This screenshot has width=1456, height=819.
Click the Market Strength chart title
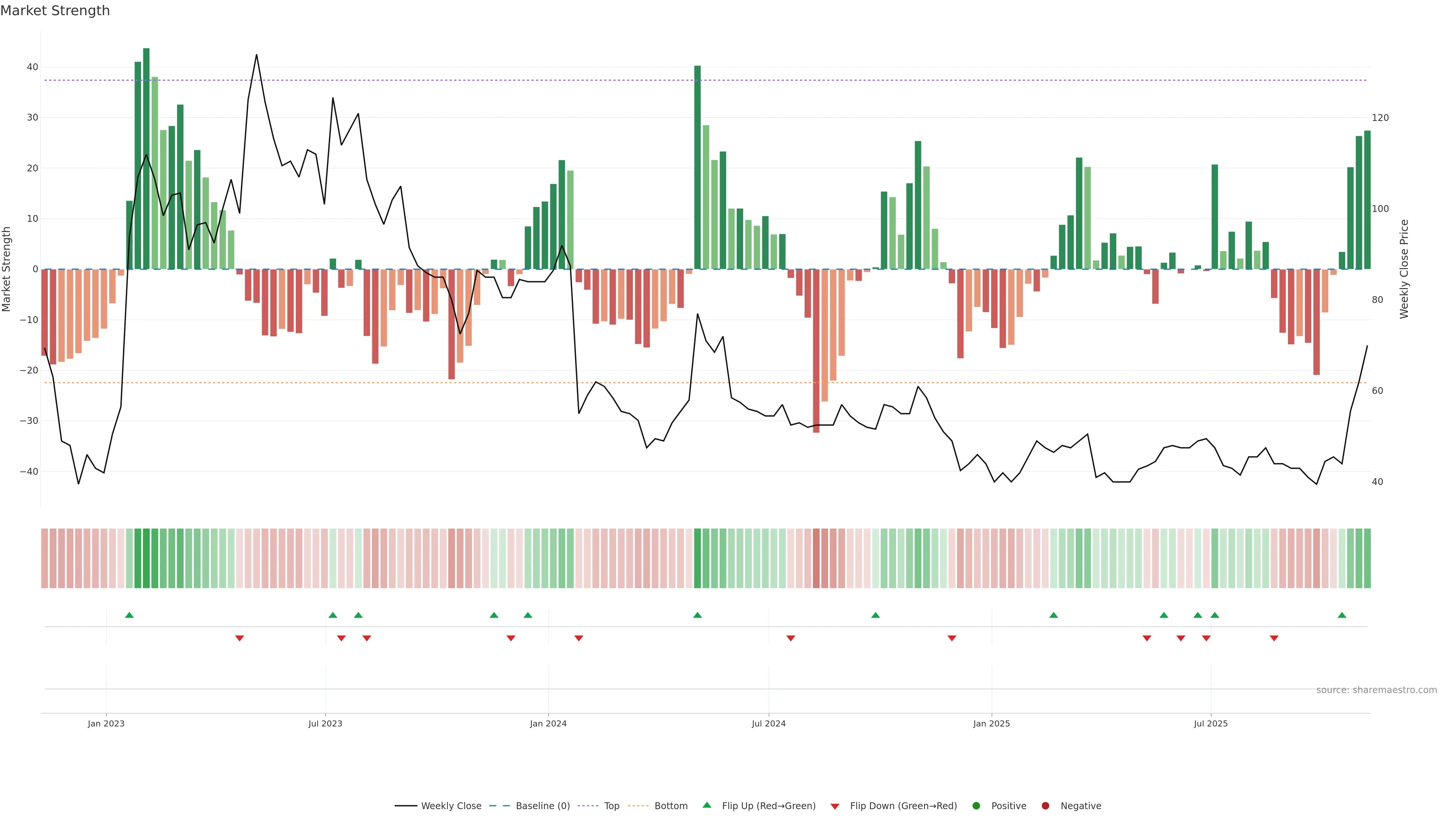click(55, 11)
